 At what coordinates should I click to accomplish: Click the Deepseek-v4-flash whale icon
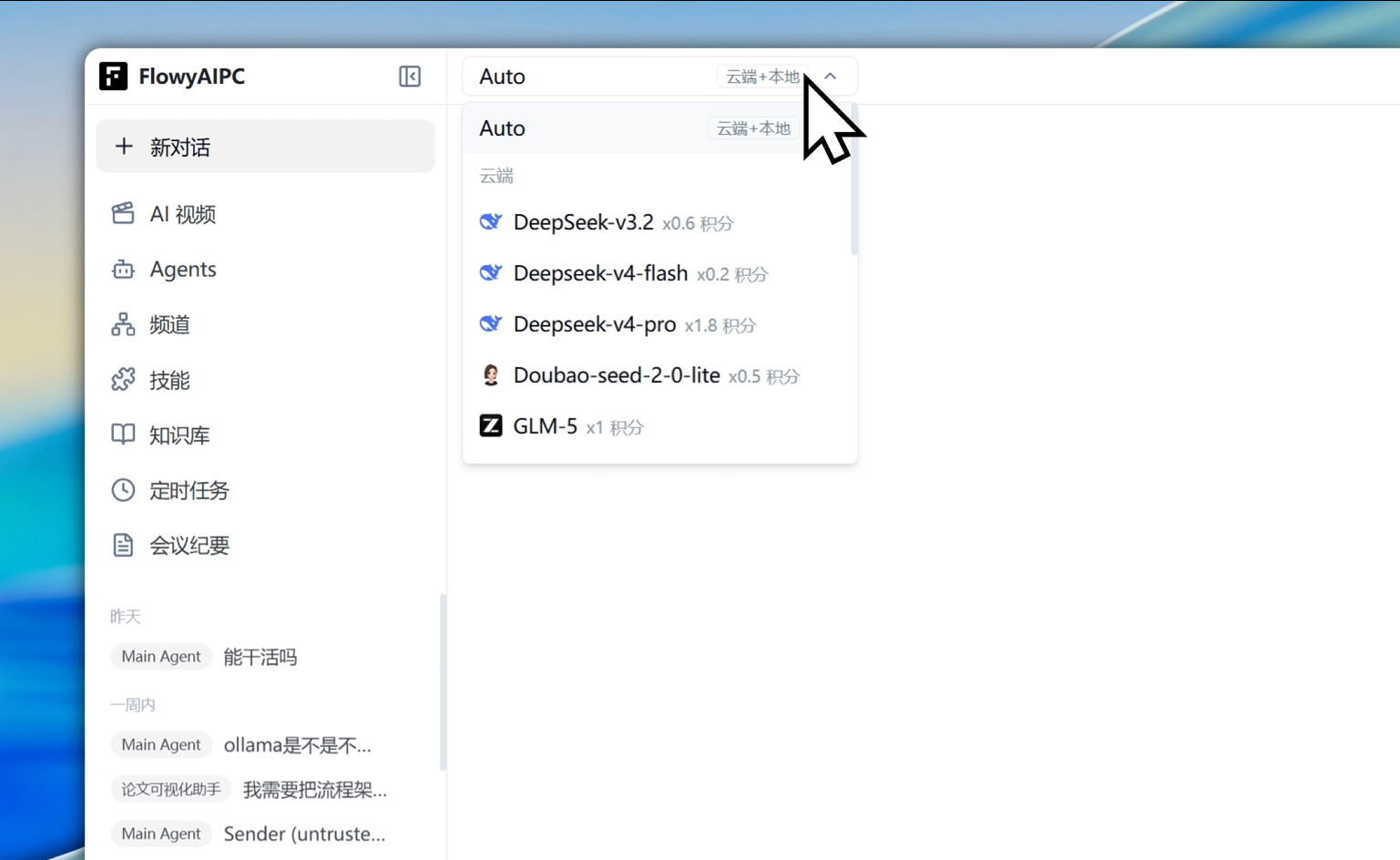point(491,272)
